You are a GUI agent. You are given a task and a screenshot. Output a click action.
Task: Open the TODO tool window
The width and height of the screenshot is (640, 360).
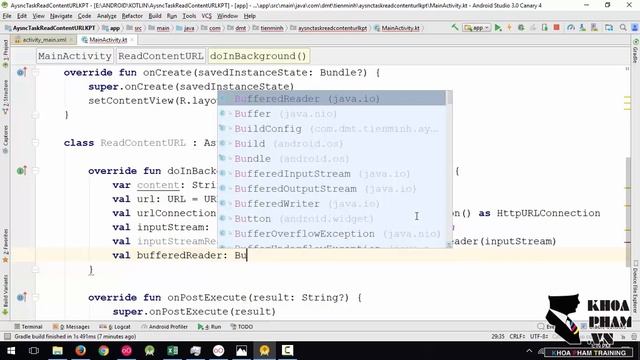[242, 327]
